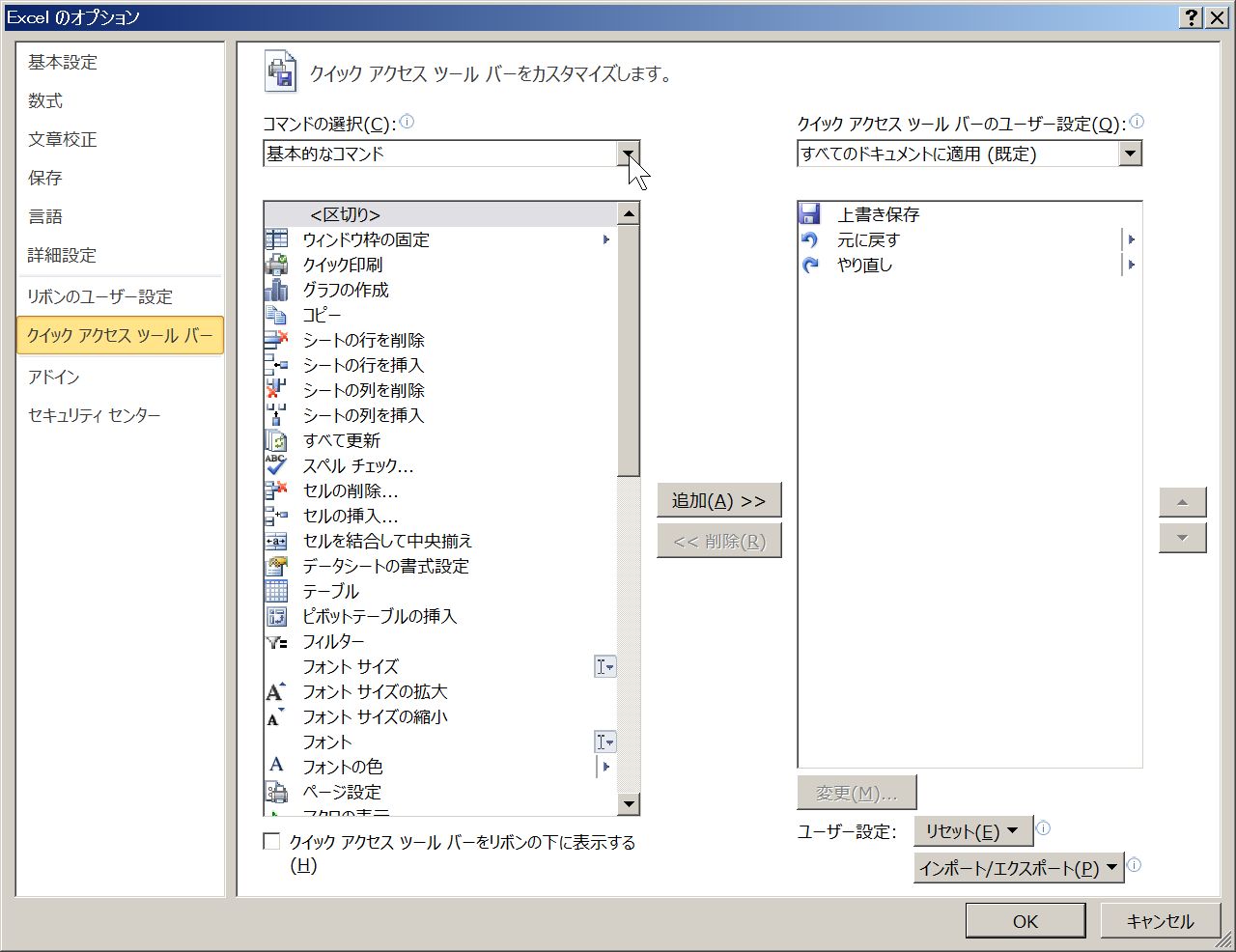Click the Freeze Panes (ウィンドウ枠の固定) icon
The width and height of the screenshot is (1236, 952).
tap(276, 239)
